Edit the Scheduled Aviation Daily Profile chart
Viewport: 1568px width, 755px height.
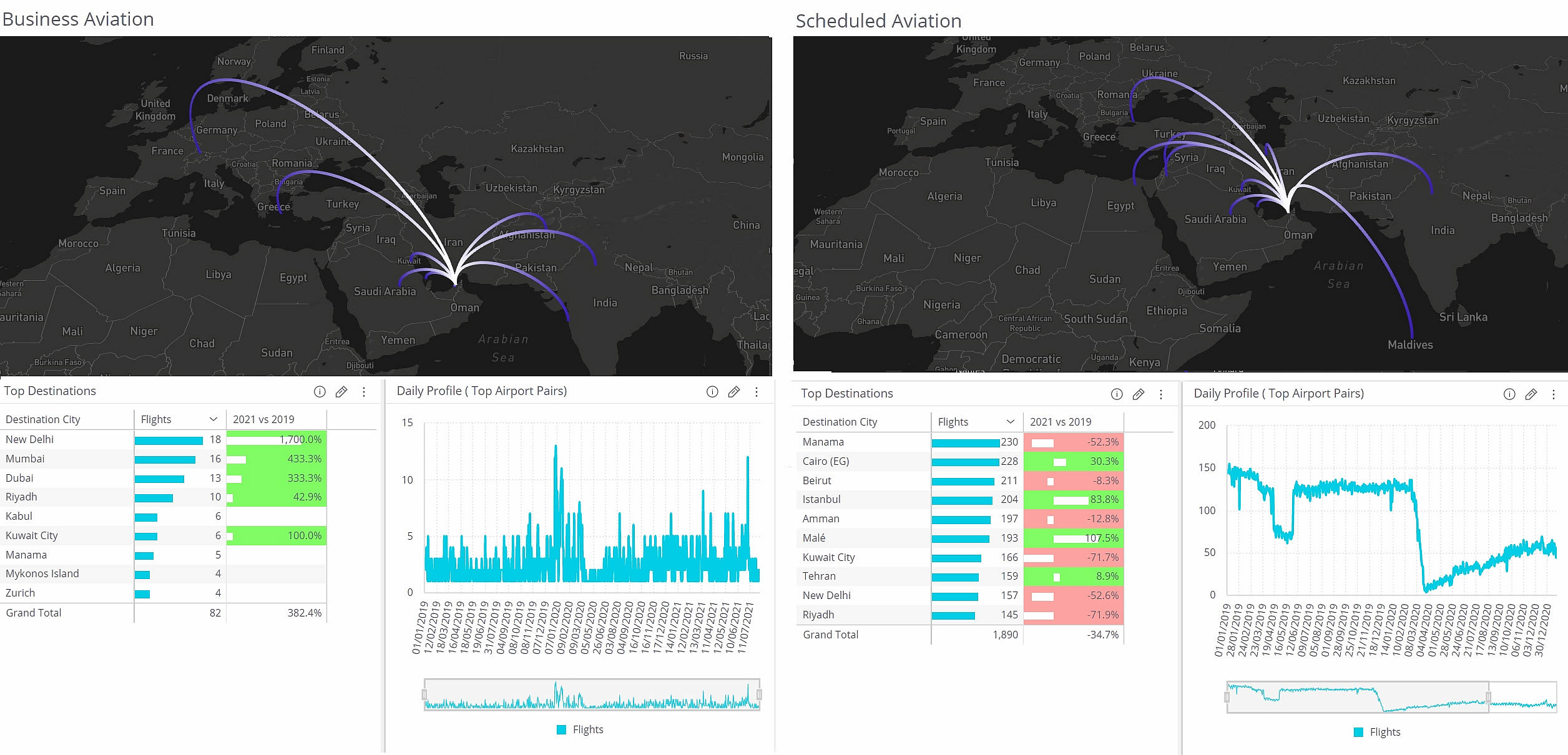click(1531, 394)
